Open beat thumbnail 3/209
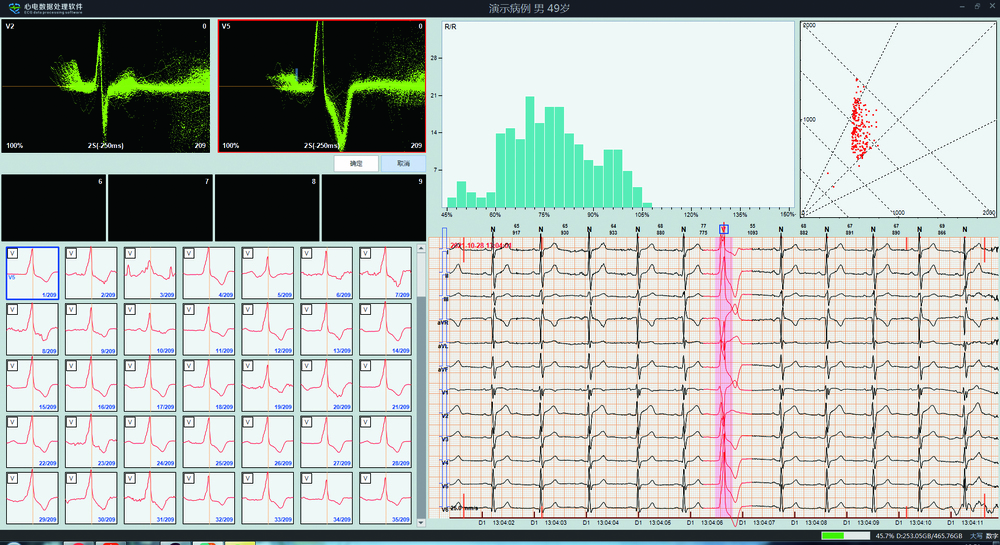 152,274
